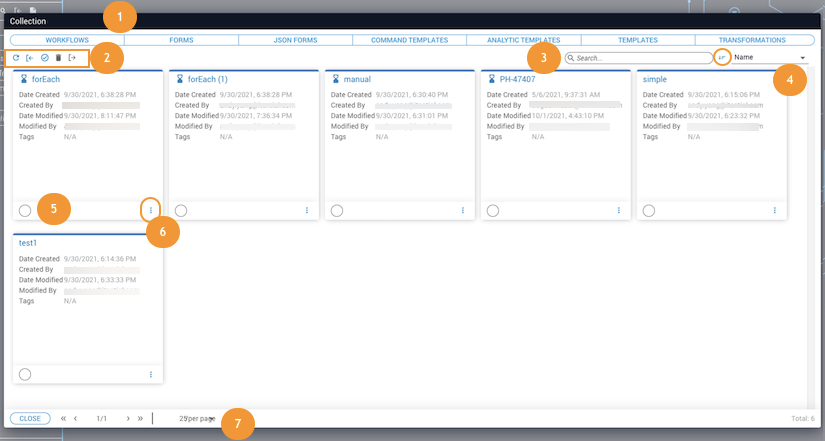825x441 pixels.
Task: Click the refresh collection icon
Action: [16, 58]
